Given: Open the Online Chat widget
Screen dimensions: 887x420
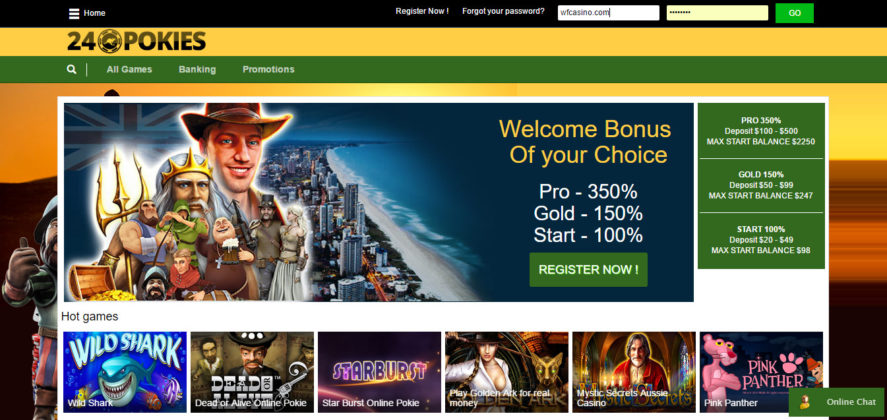Looking at the screenshot, I should coord(836,402).
